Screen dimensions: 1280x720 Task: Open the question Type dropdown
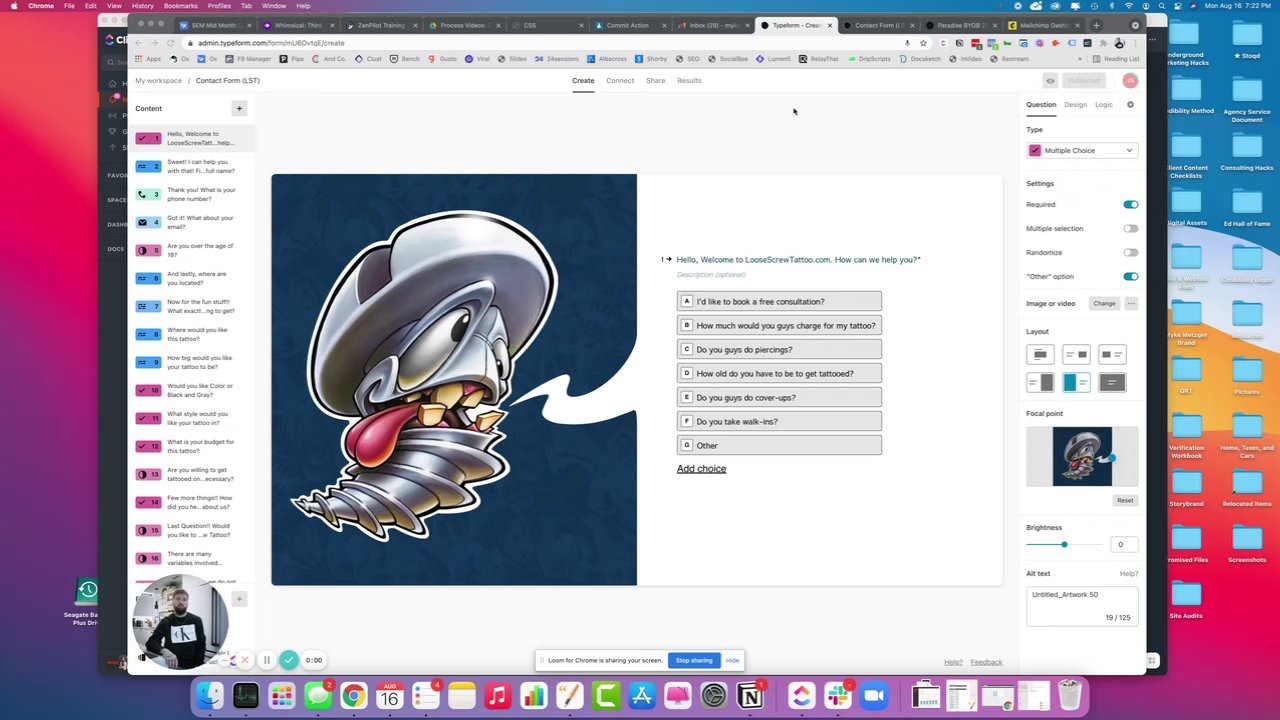coord(1082,150)
